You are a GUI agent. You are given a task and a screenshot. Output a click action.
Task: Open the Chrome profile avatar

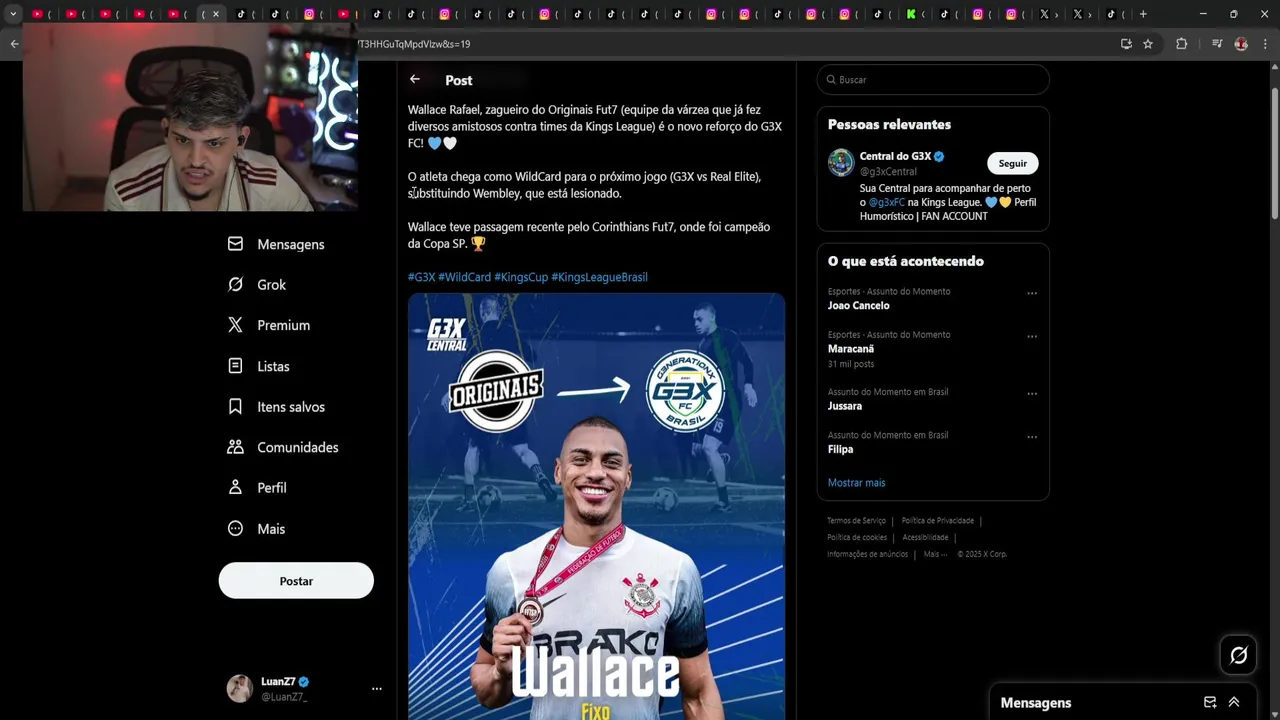pyautogui.click(x=1241, y=44)
